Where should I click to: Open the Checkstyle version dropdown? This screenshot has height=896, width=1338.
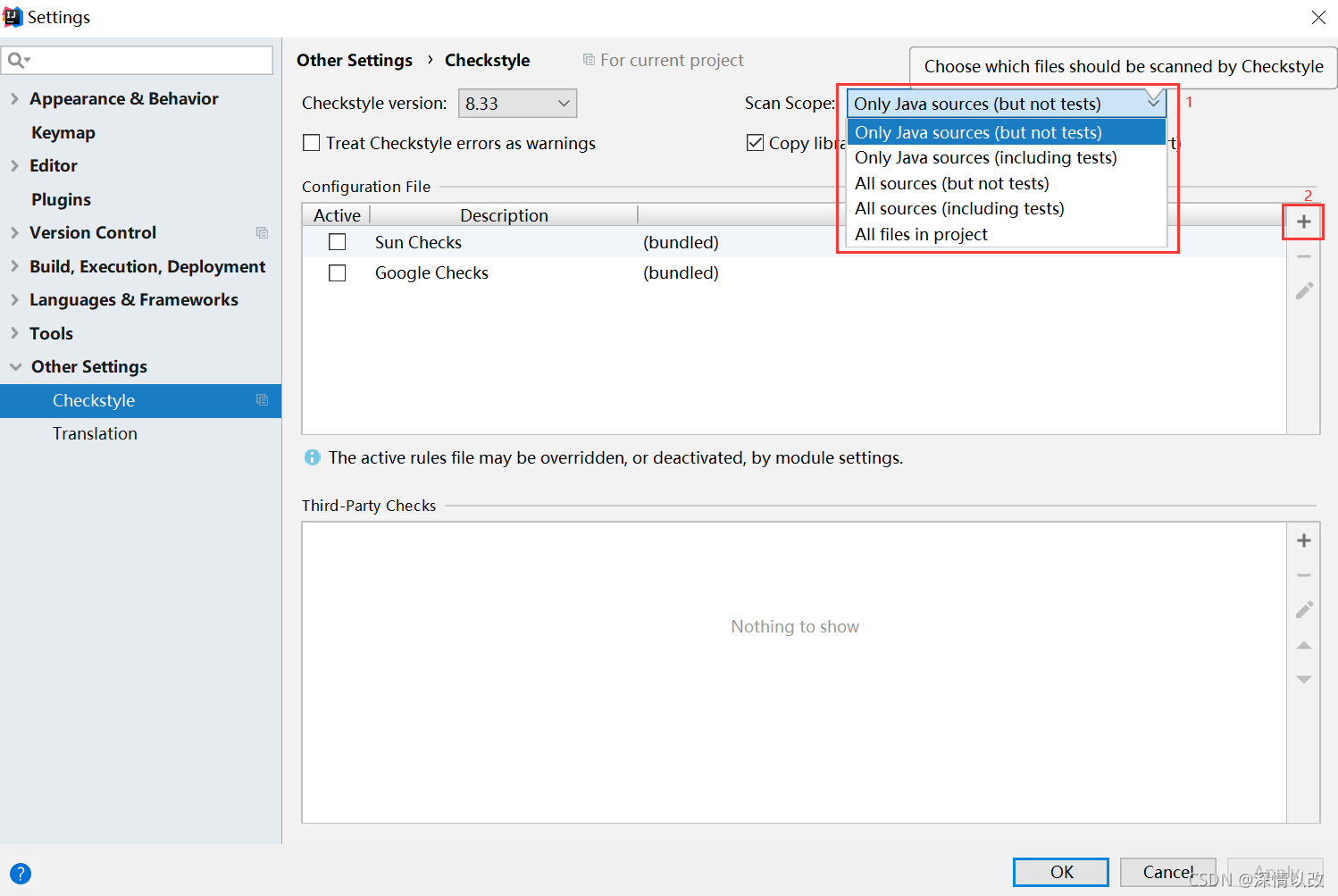click(517, 104)
